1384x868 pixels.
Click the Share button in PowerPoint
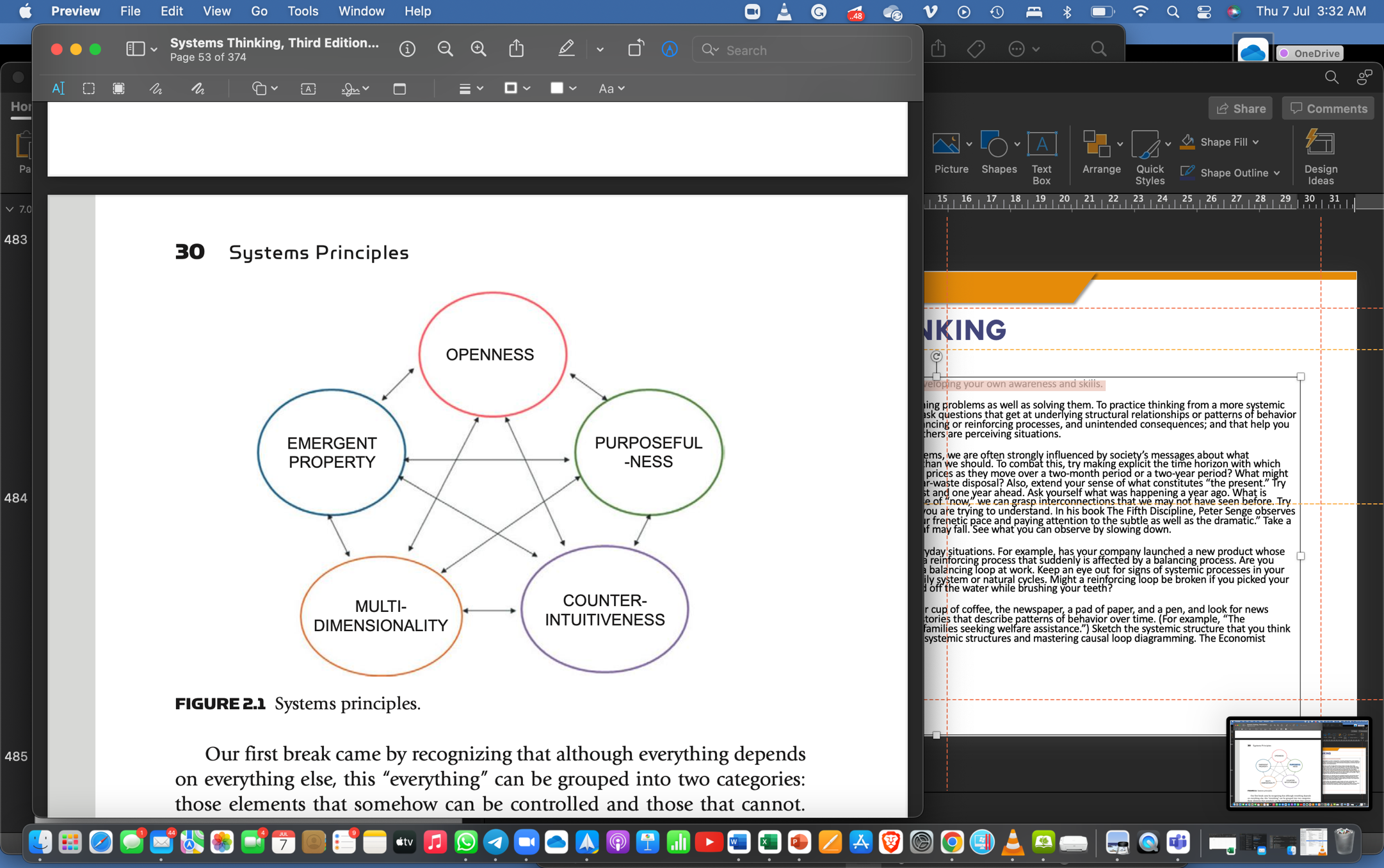point(1240,108)
